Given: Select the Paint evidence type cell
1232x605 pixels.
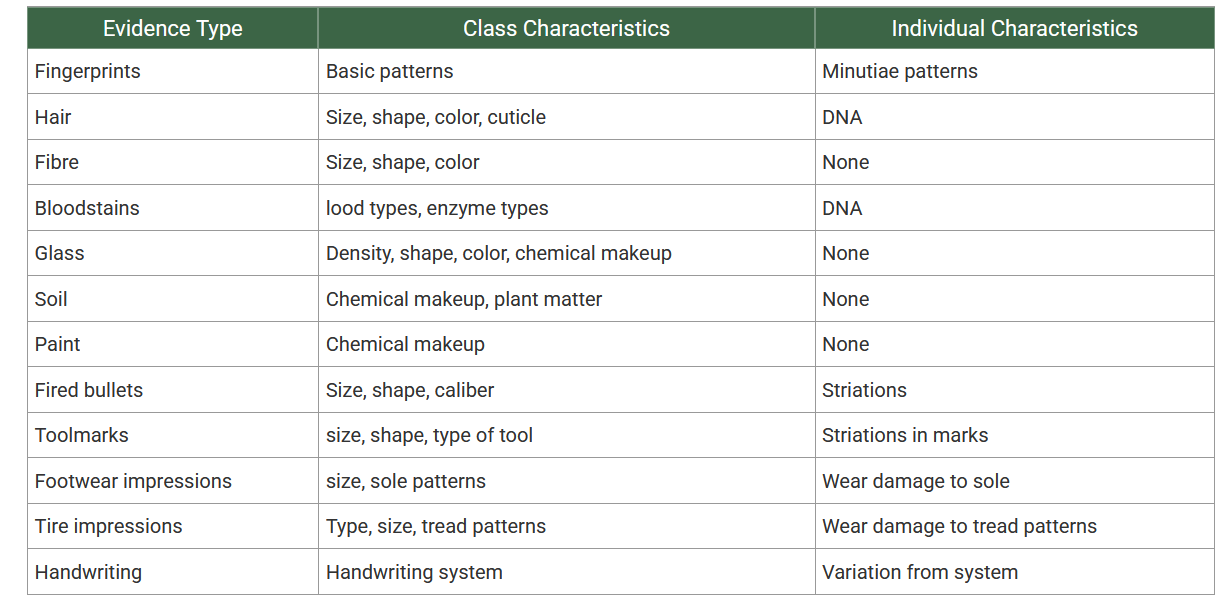Looking at the screenshot, I should click(x=173, y=344).
